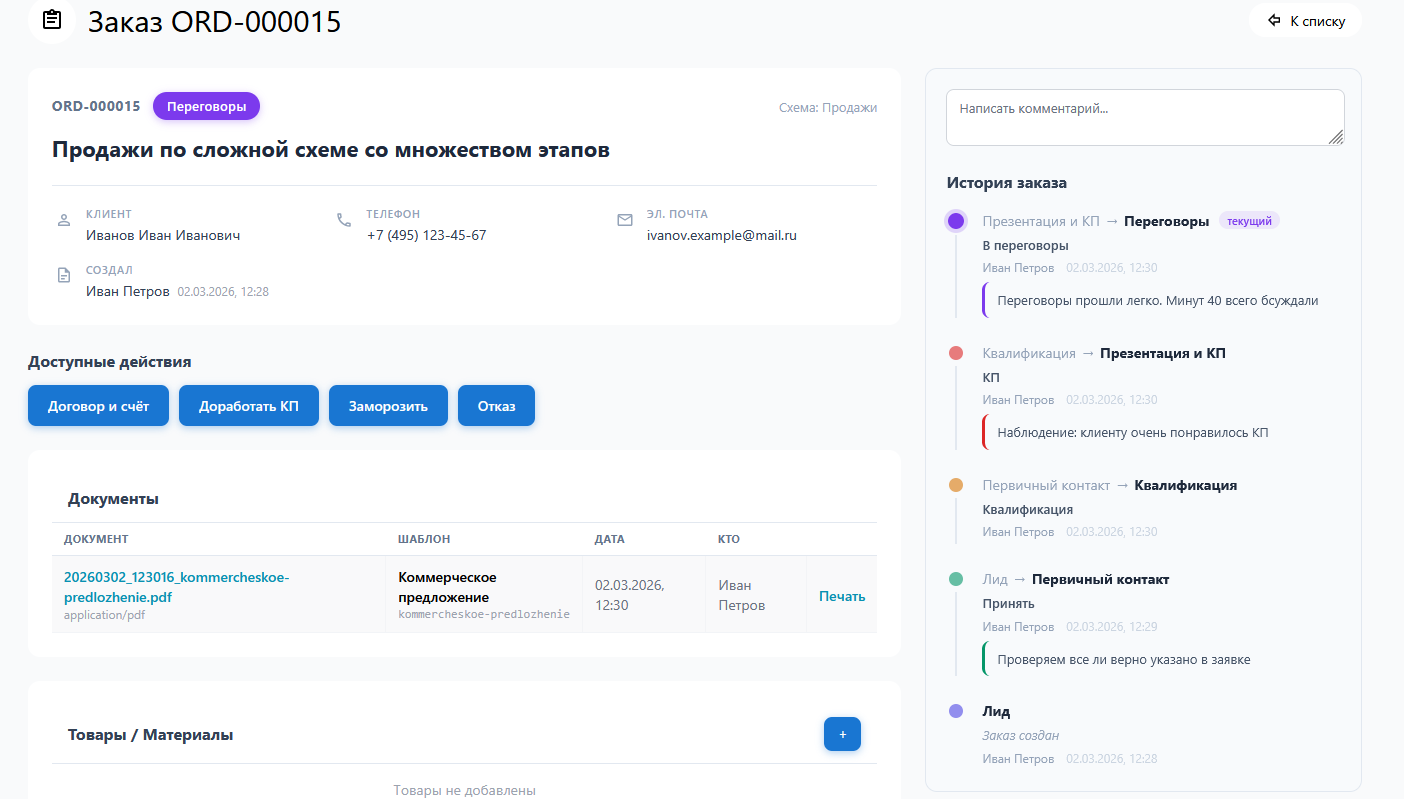This screenshot has width=1404, height=799.
Task: Click the red Презентация и КП timeline dot
Action: pos(956,353)
